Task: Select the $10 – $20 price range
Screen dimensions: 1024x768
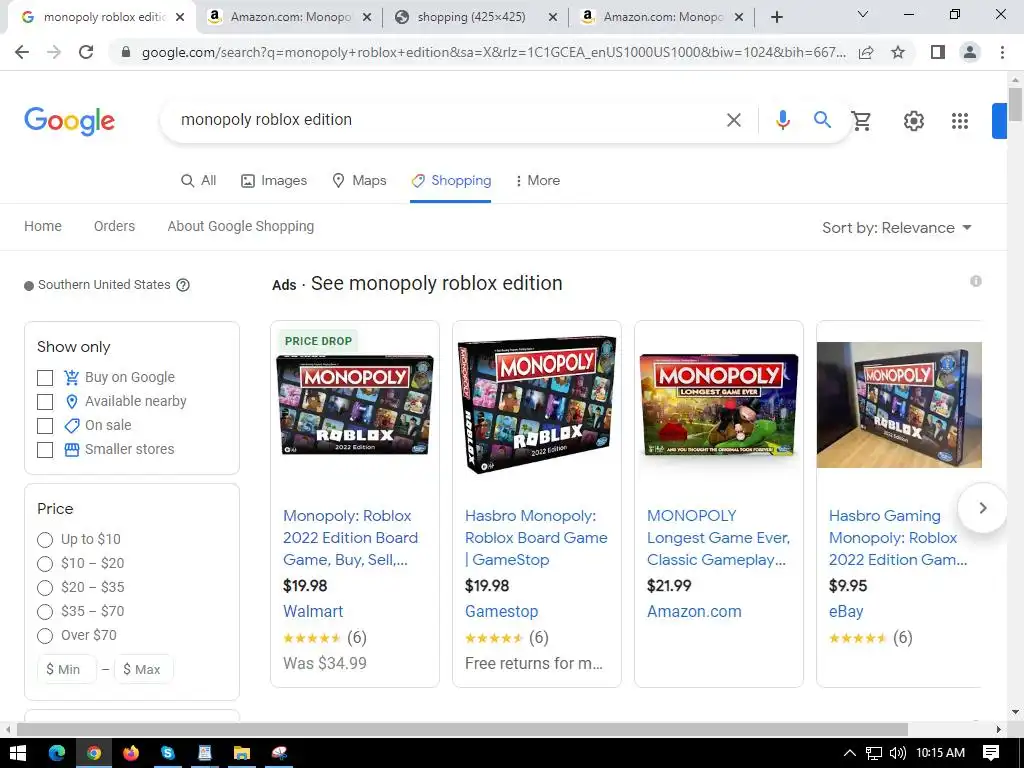Action: tap(45, 564)
